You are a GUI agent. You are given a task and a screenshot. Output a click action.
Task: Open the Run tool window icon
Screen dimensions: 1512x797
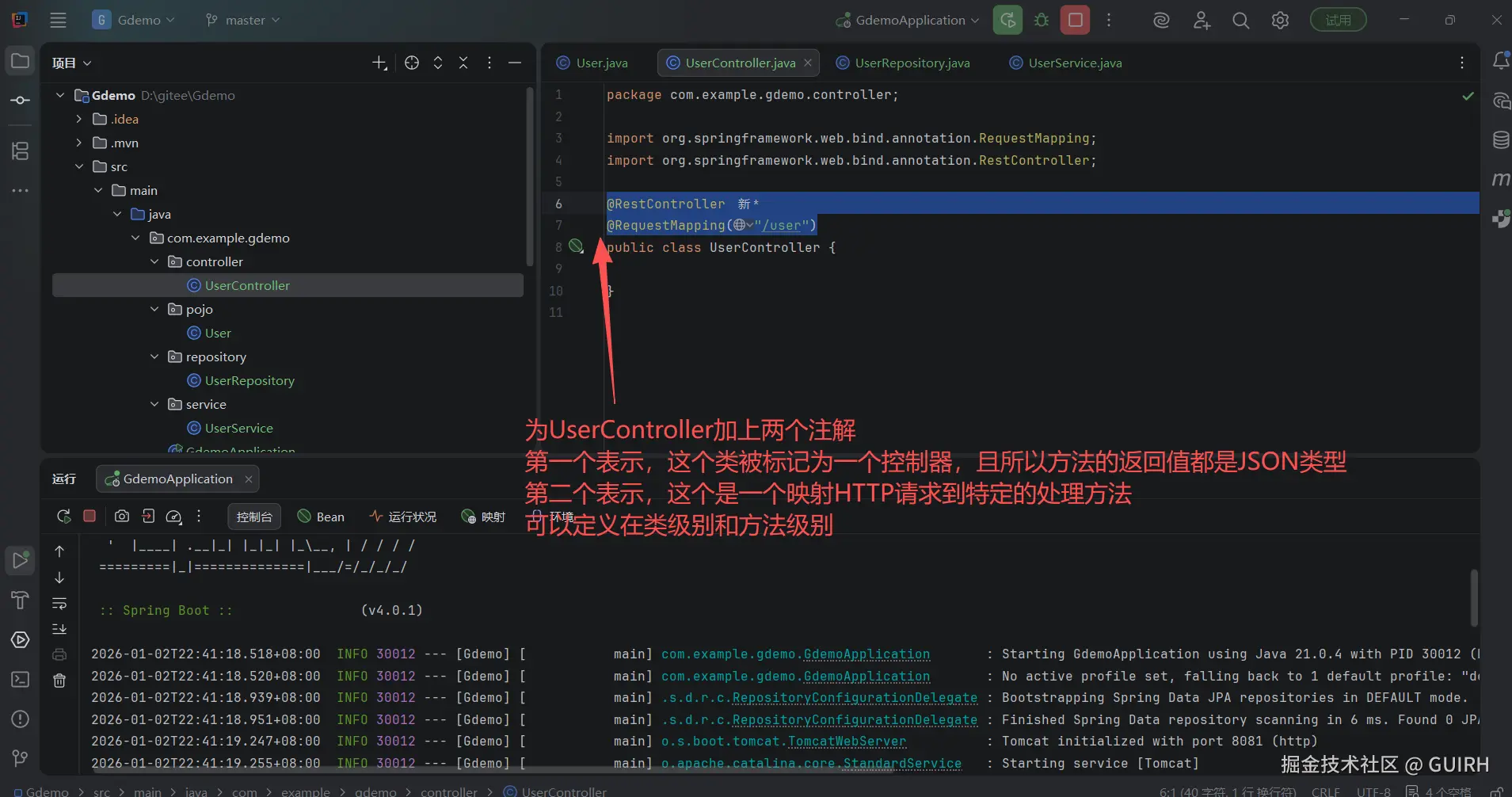pyautogui.click(x=20, y=560)
